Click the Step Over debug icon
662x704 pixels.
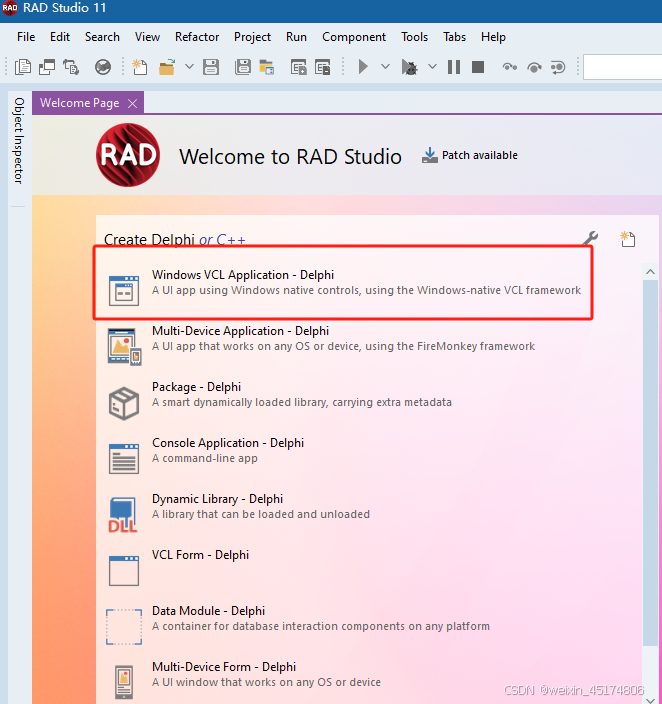(x=534, y=67)
